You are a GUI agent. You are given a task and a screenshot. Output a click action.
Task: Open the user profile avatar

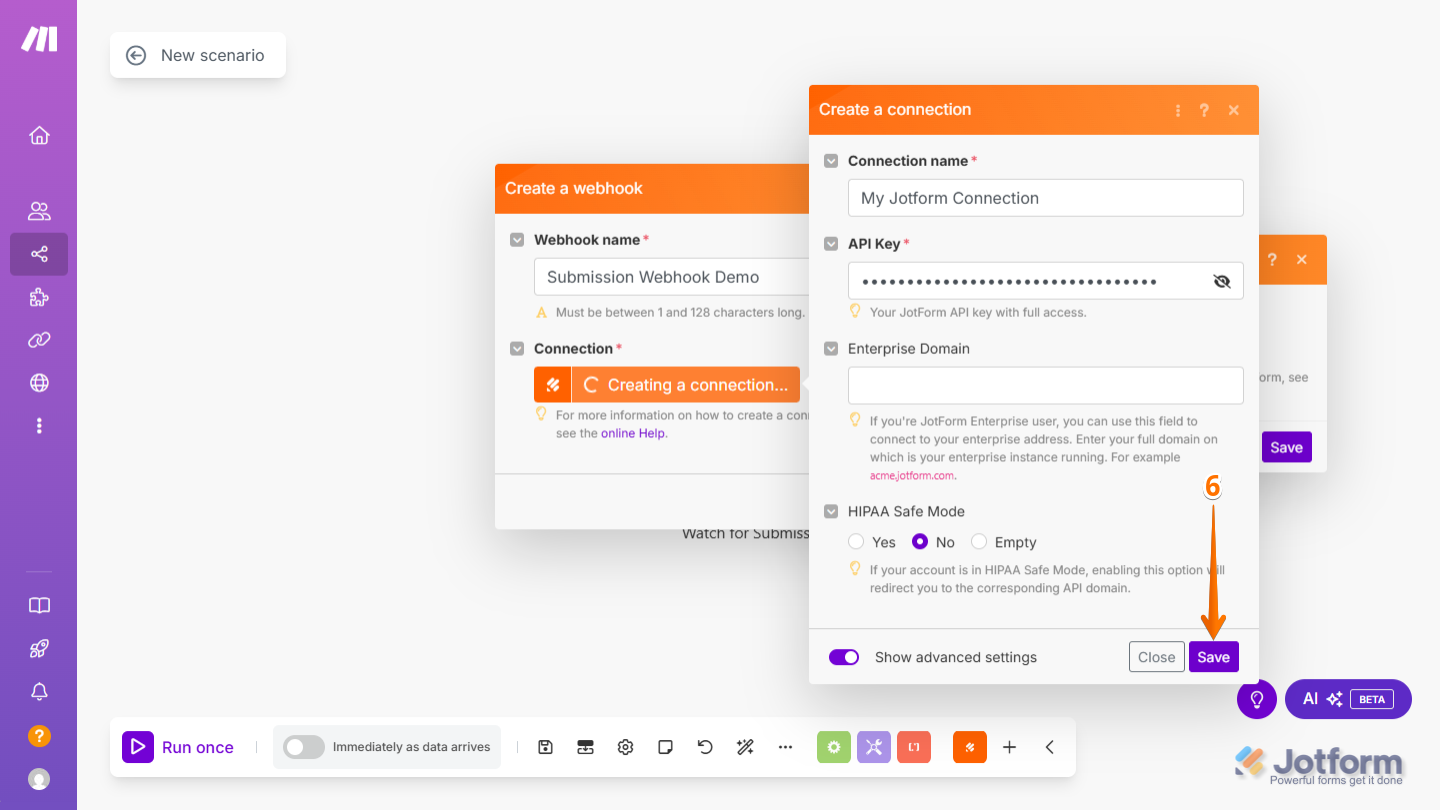pyautogui.click(x=39, y=779)
